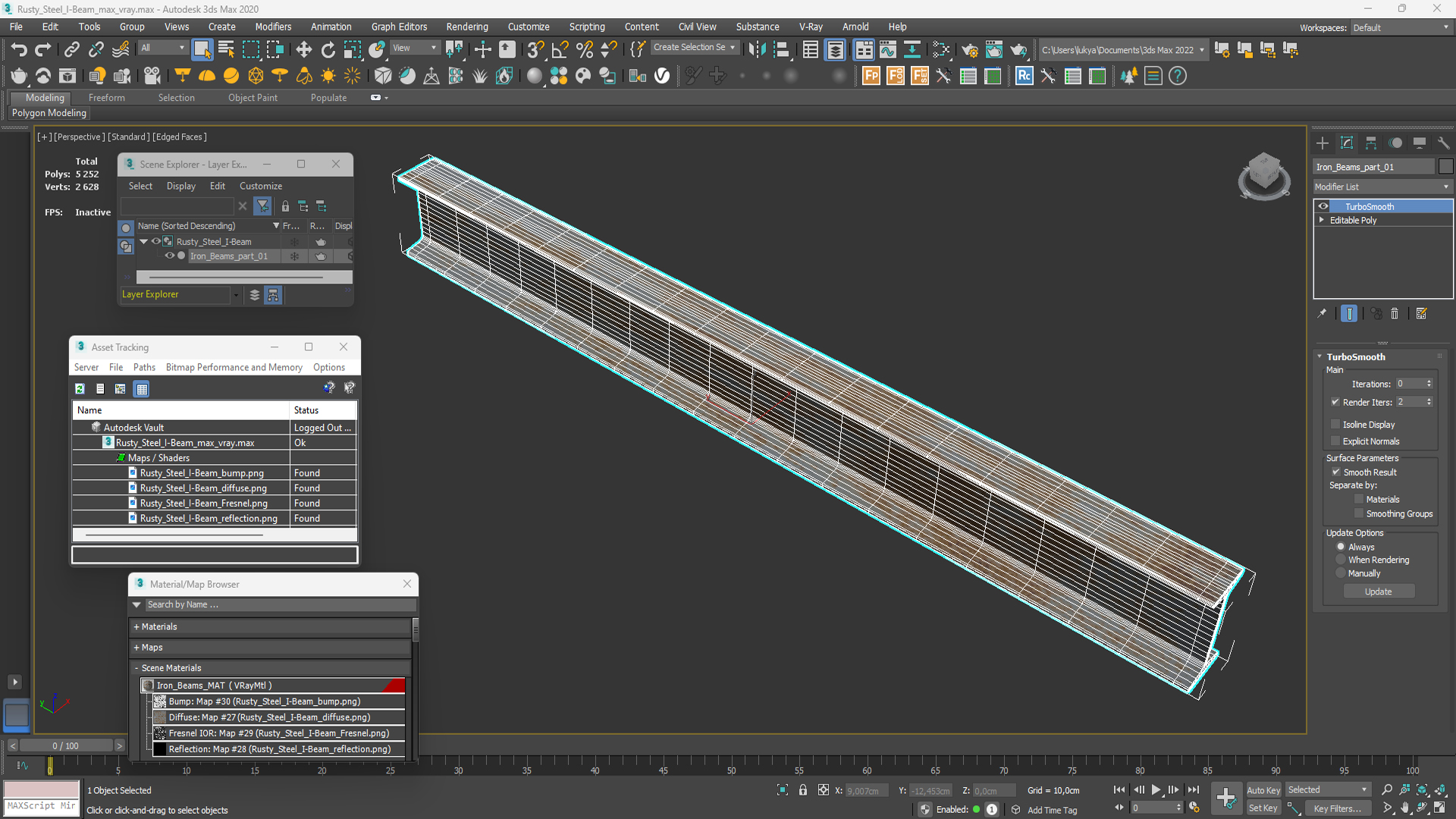Enable the Isoline Display checkbox
Viewport: 1456px width, 819px height.
point(1335,425)
